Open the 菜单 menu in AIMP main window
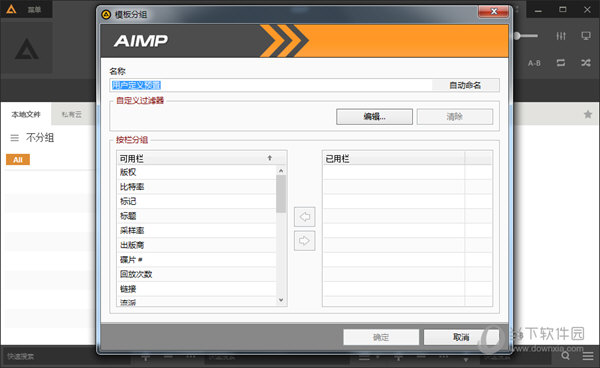This screenshot has width=600, height=368. coord(34,10)
